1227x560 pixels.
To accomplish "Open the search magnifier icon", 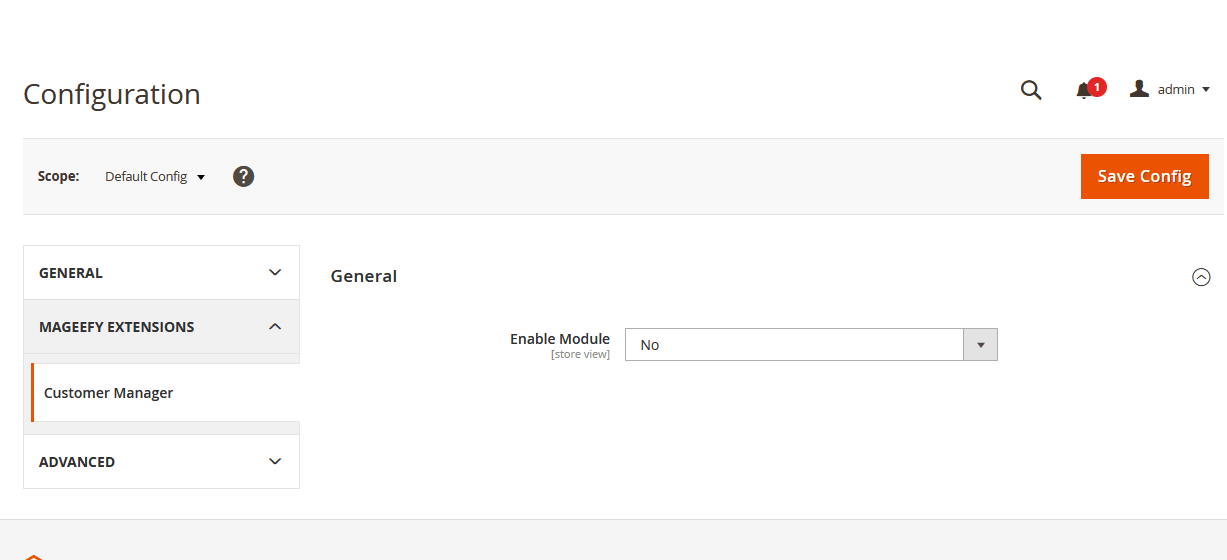I will click(1031, 91).
